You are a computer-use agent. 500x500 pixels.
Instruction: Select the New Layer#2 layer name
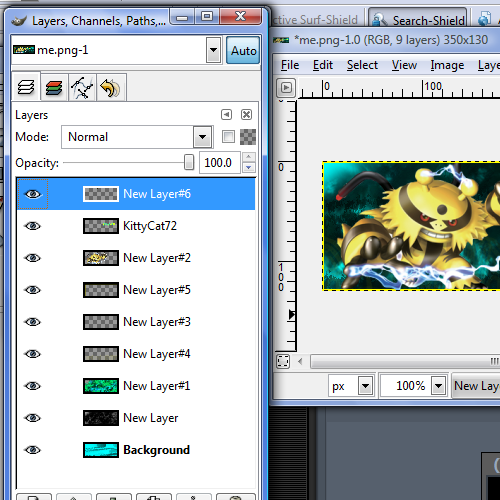coord(157,258)
